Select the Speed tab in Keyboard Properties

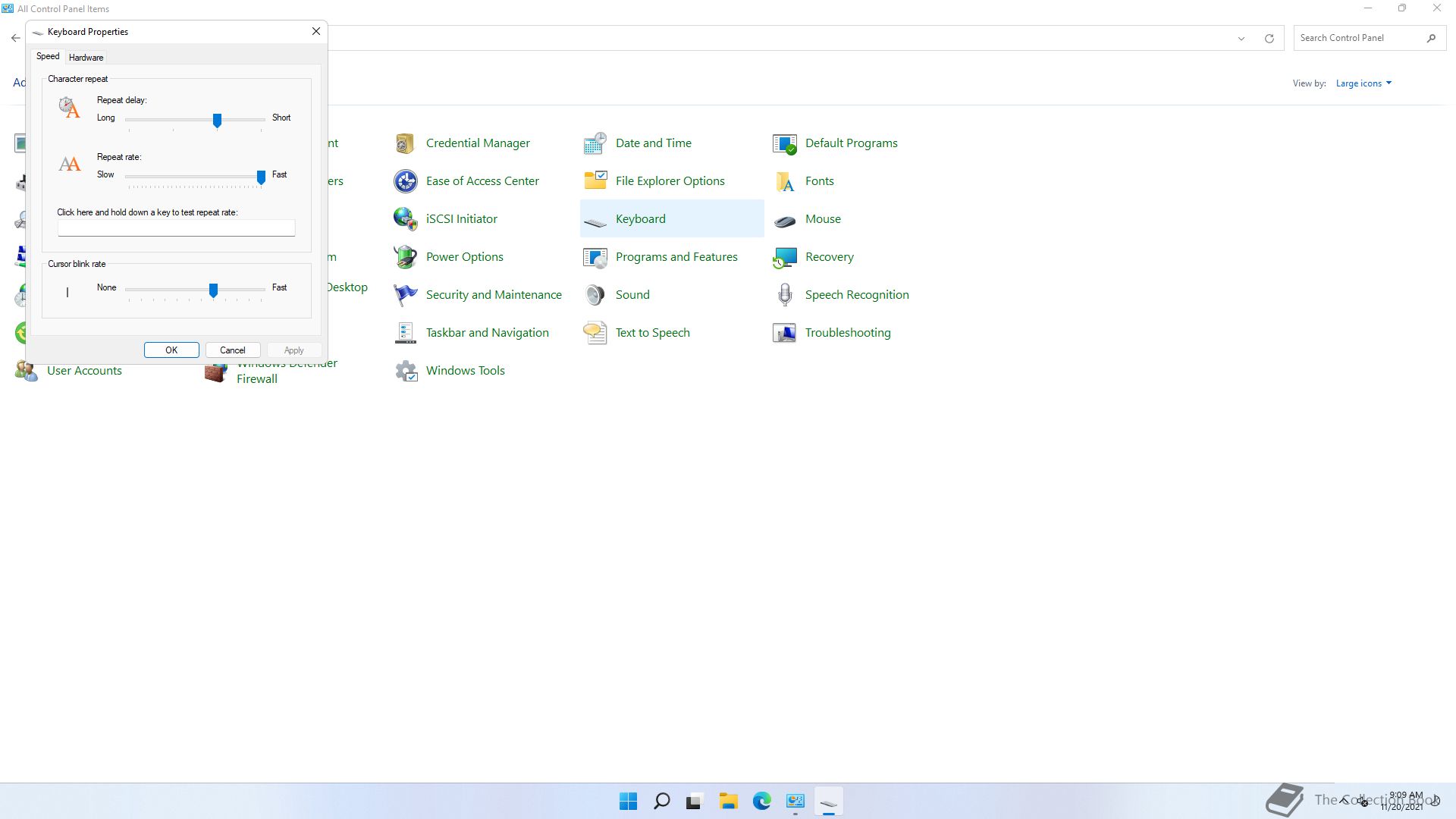(48, 56)
